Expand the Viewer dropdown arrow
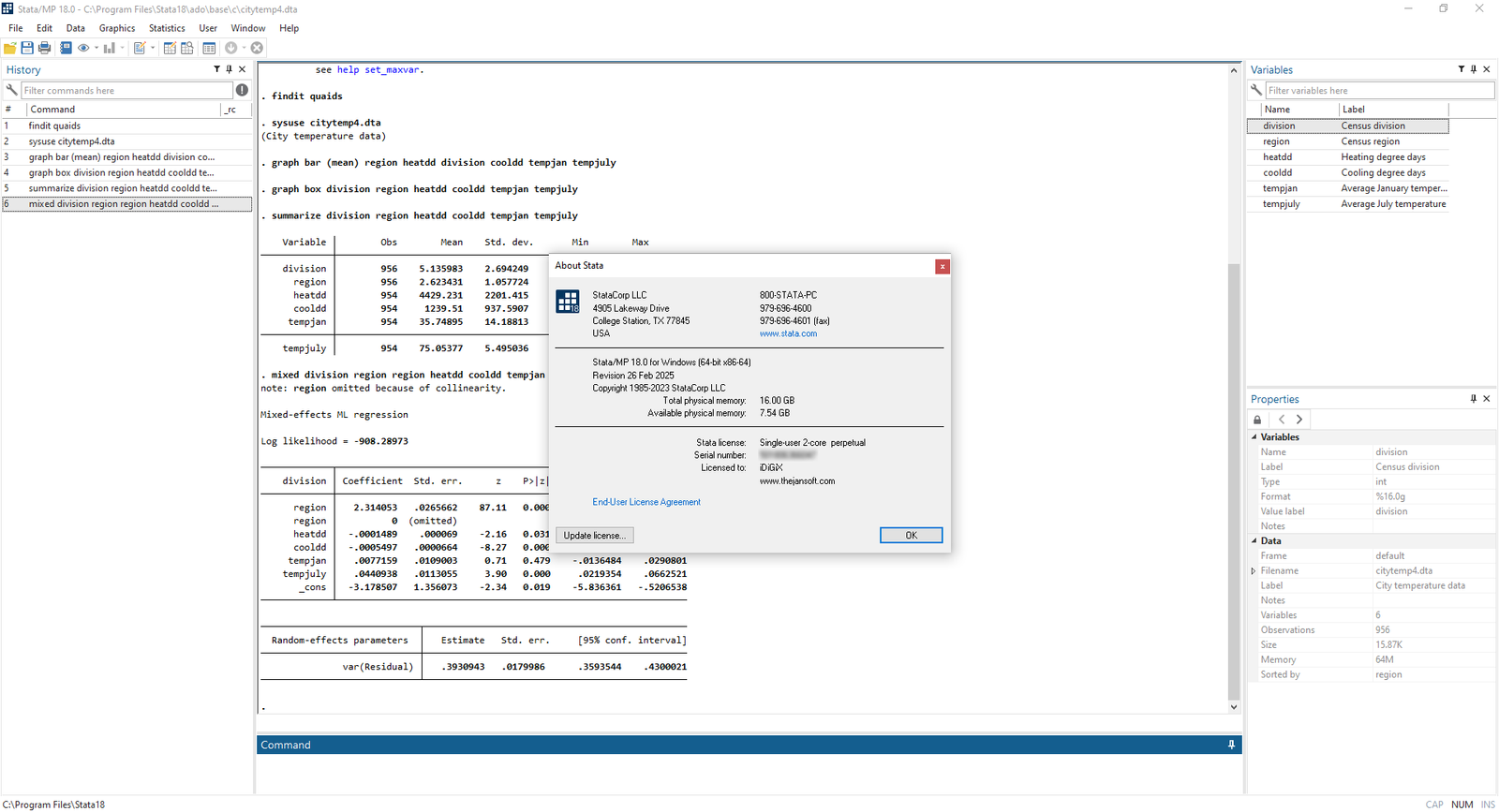This screenshot has height=812, width=1499. point(96,48)
